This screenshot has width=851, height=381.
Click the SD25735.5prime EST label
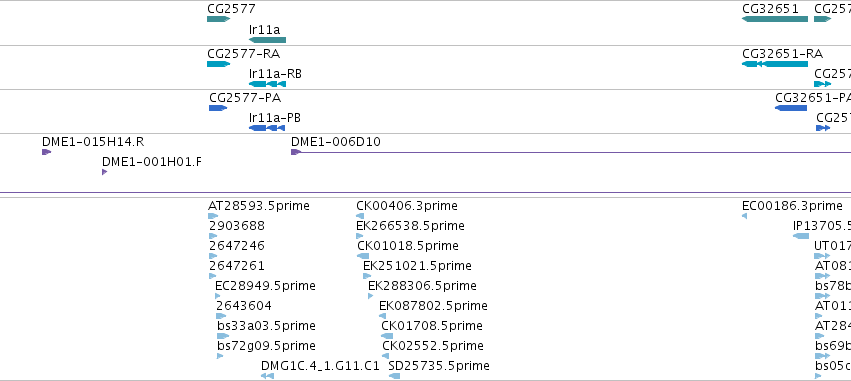pyautogui.click(x=439, y=366)
